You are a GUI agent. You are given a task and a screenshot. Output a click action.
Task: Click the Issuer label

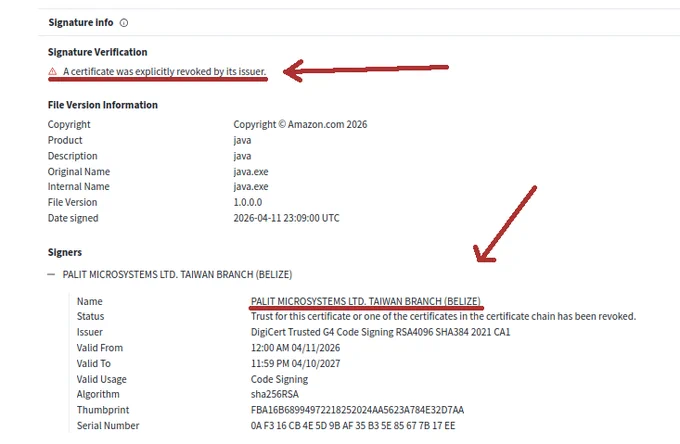coord(90,332)
